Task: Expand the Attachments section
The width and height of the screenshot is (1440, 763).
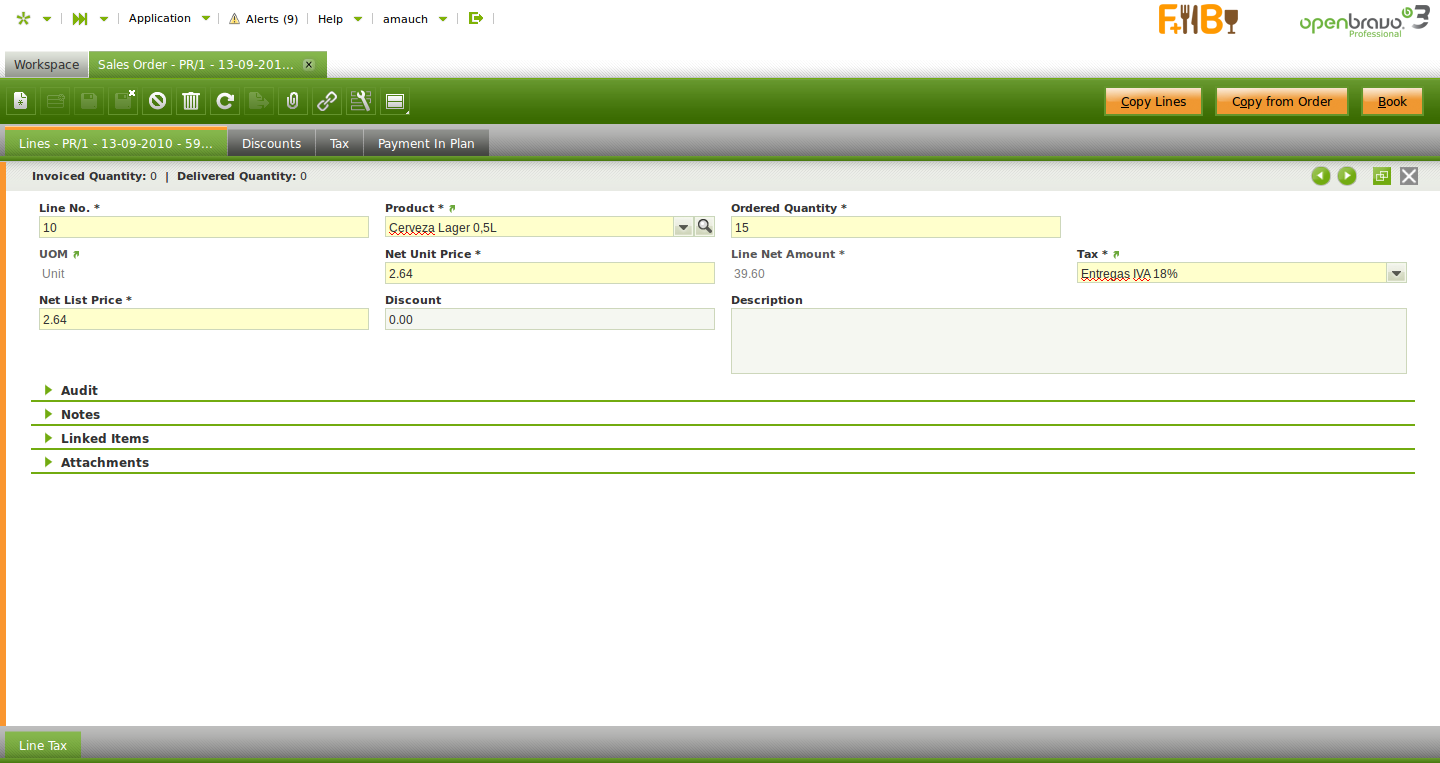Action: tap(104, 462)
